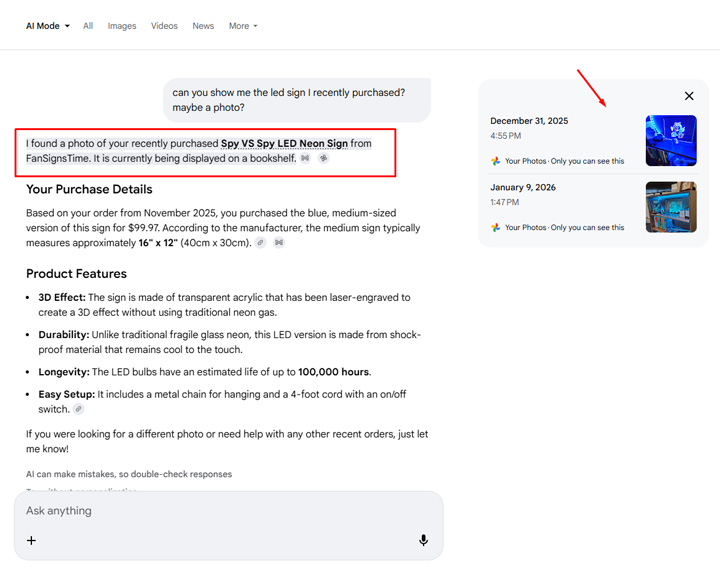Screen dimensions: 720x570
Task: Open the link icon after "(40cm x 30cm)."
Action: (x=260, y=242)
